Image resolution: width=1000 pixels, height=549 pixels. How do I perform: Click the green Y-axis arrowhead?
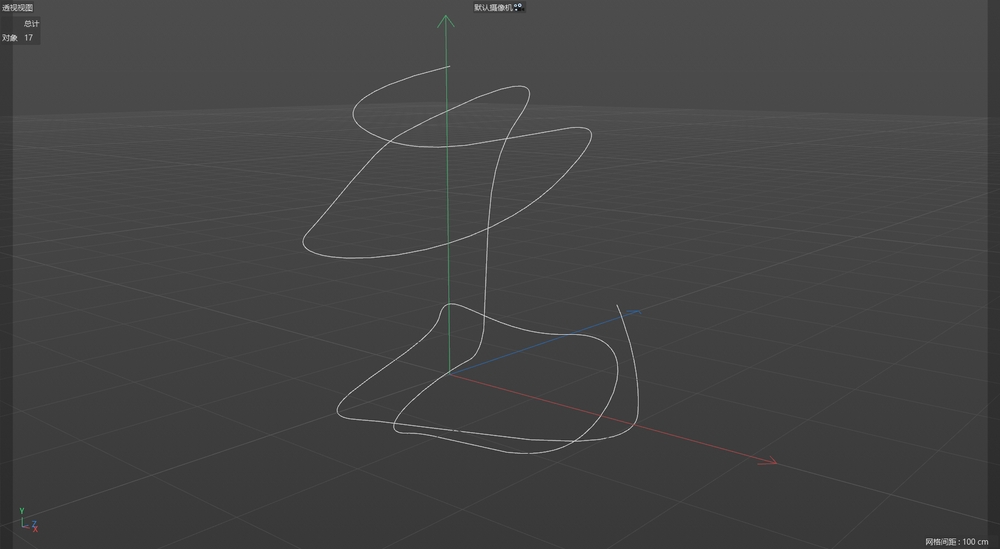click(446, 21)
